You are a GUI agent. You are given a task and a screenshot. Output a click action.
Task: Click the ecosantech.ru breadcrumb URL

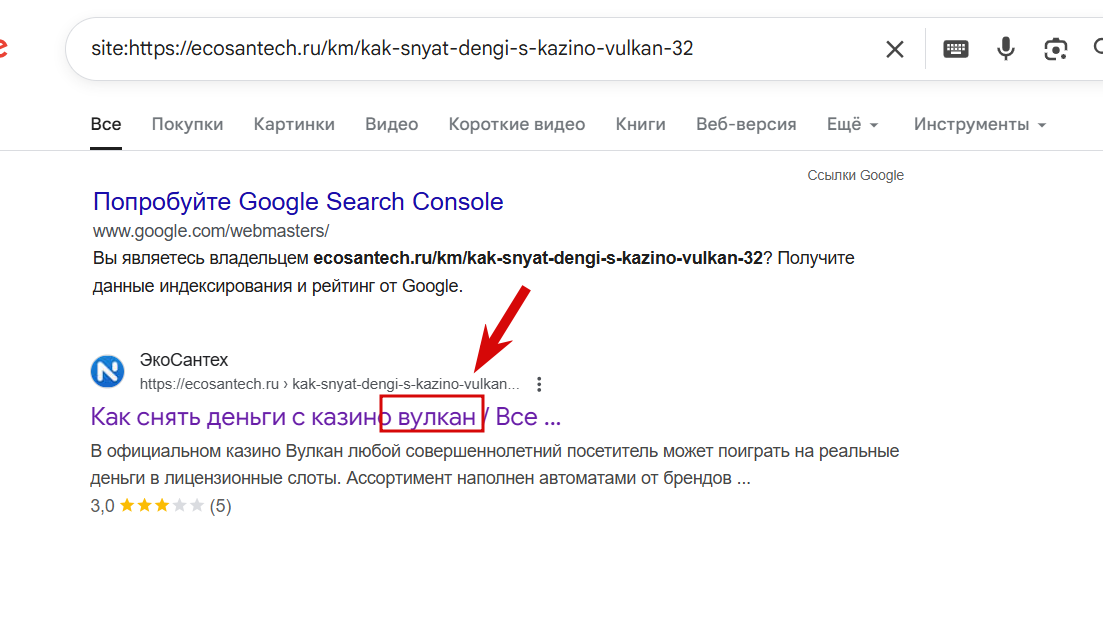tap(329, 384)
